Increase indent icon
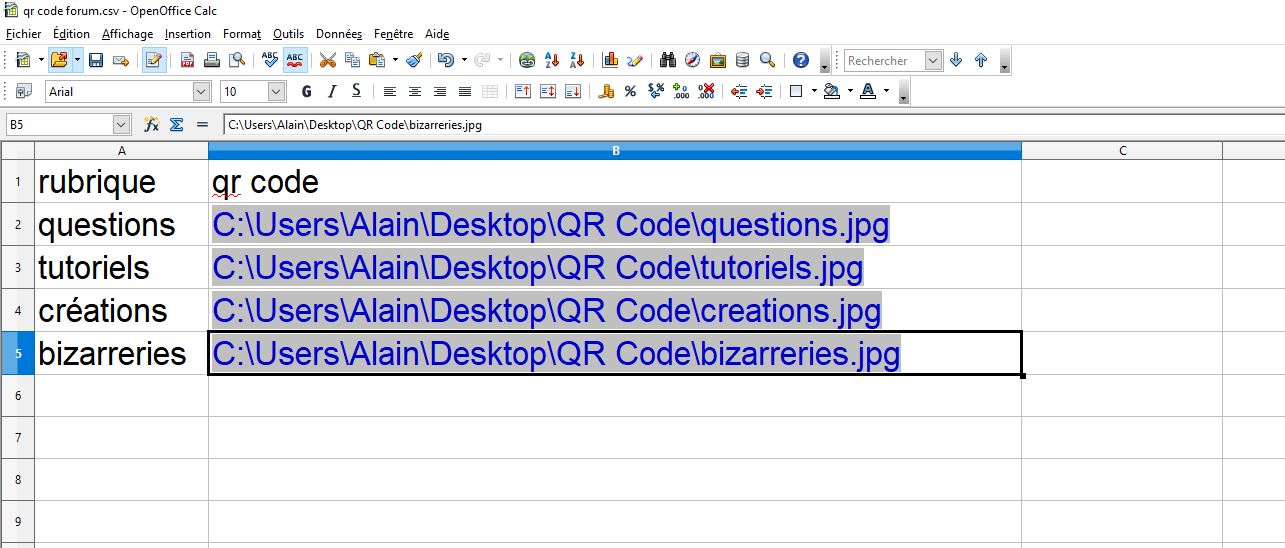1285x548 pixels. point(764,91)
